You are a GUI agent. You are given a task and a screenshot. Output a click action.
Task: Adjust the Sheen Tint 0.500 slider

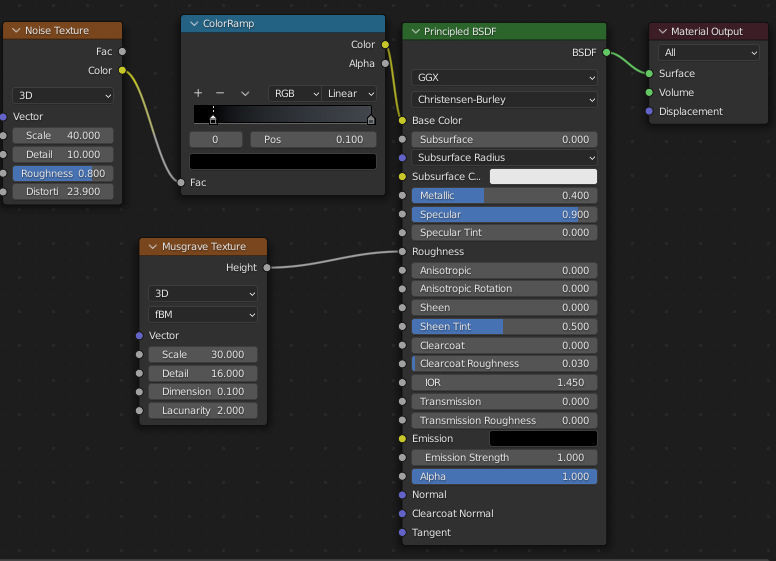504,327
